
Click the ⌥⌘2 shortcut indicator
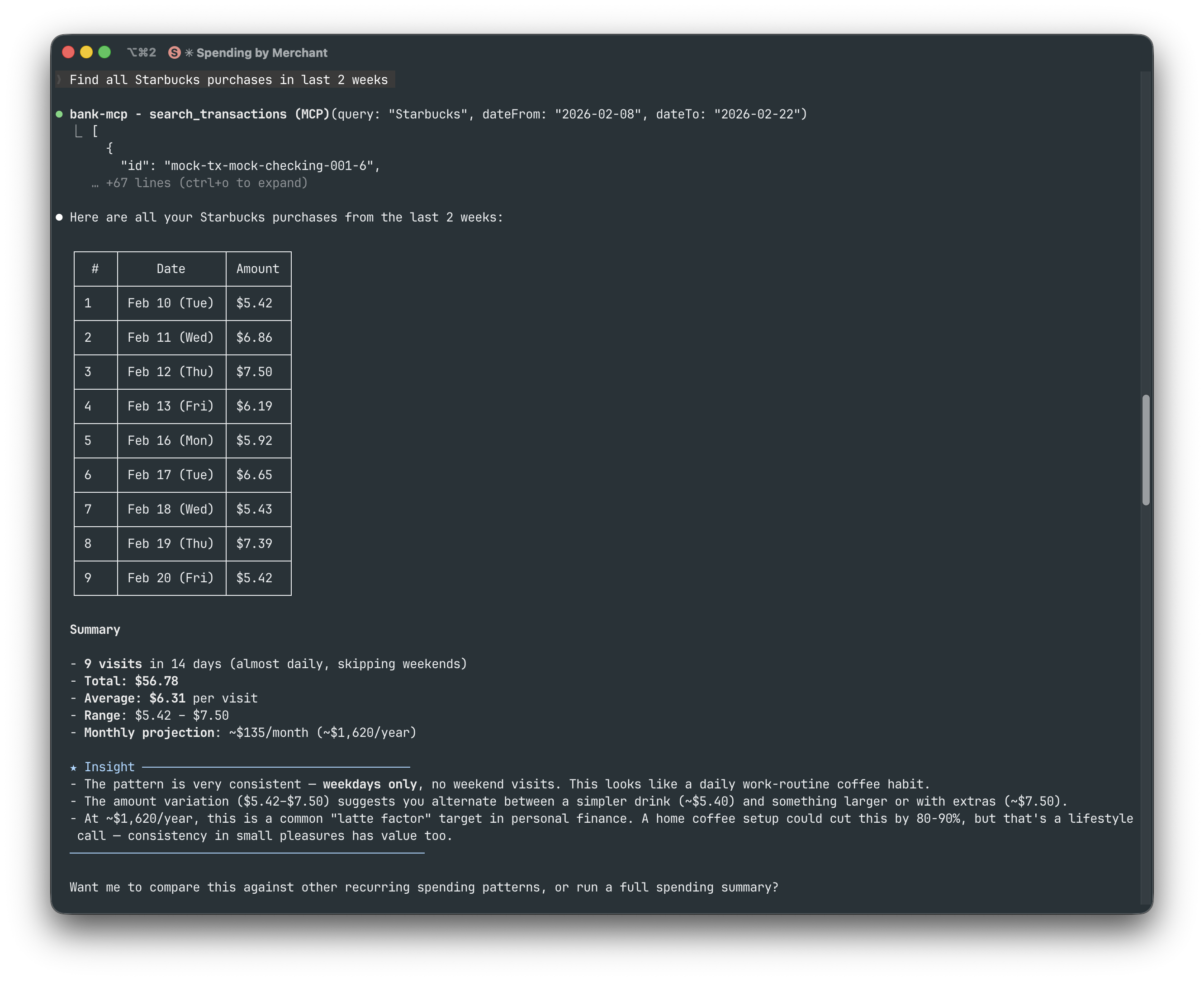(x=141, y=52)
